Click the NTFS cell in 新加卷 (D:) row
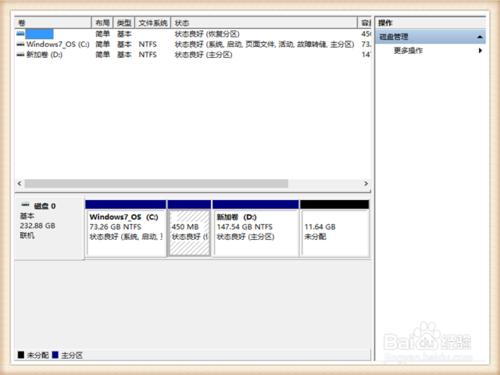This screenshot has height=375, width=500. 148,55
